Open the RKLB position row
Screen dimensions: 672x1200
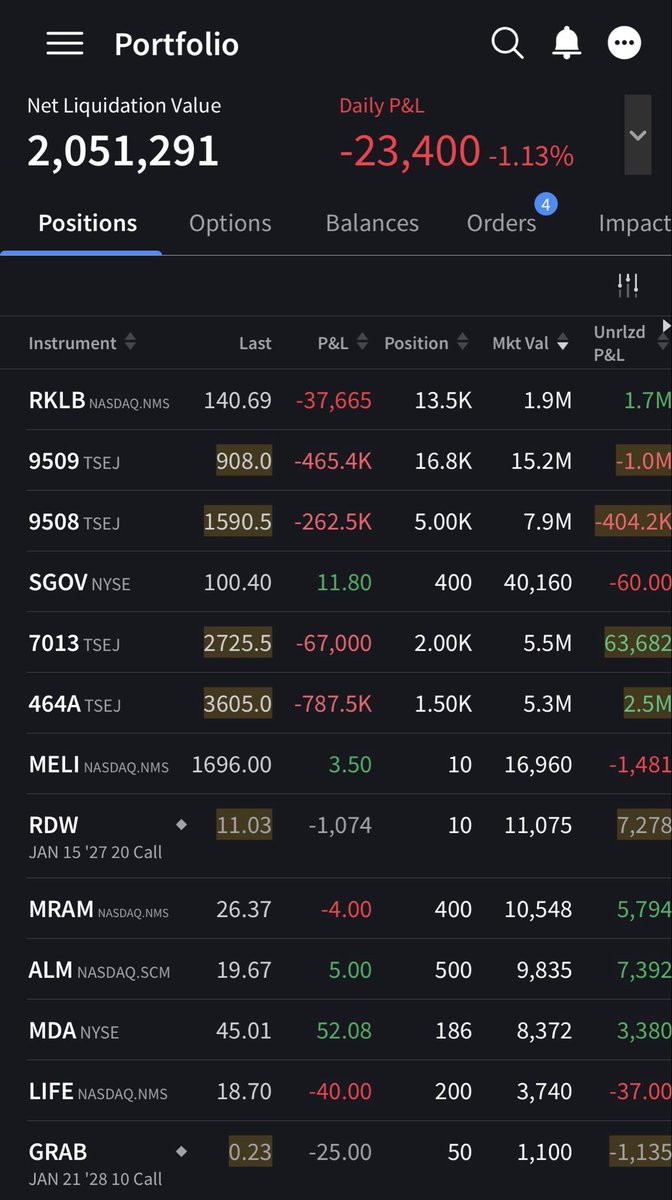[336, 401]
